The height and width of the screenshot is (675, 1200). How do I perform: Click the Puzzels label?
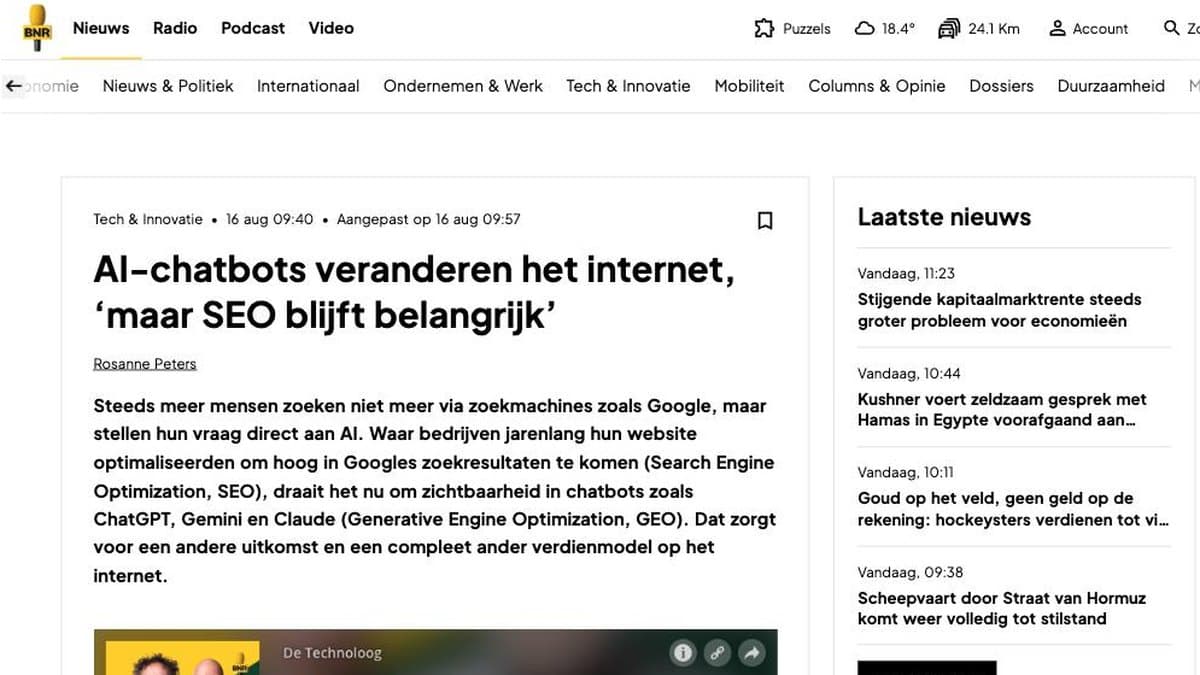coord(807,29)
